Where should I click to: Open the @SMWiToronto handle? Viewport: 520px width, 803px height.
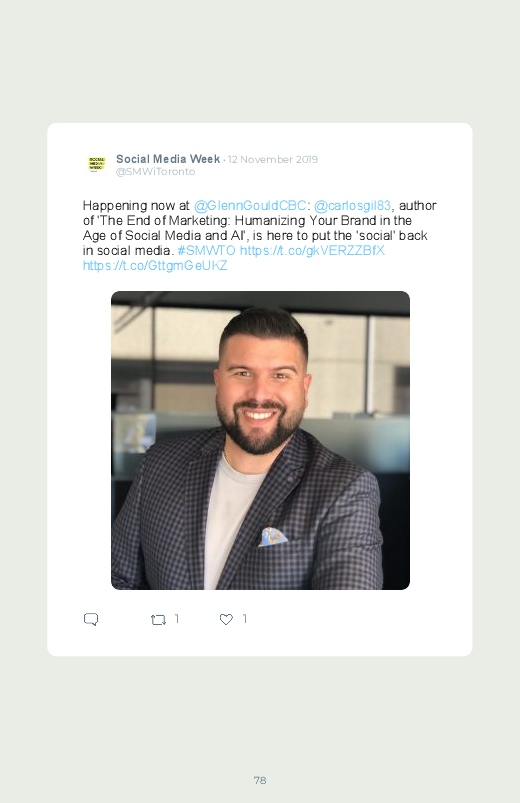click(x=155, y=172)
